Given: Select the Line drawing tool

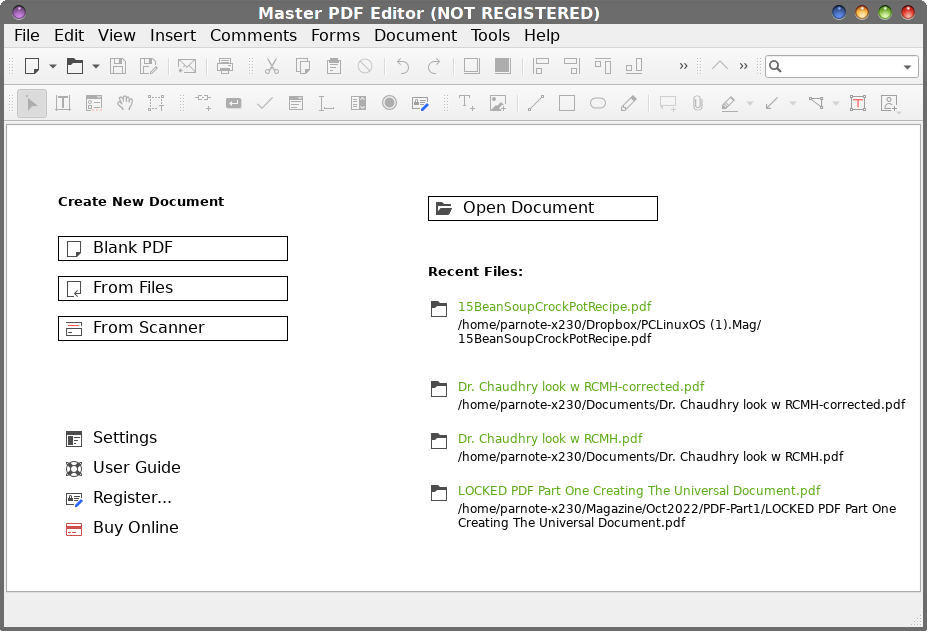Looking at the screenshot, I should coord(536,103).
